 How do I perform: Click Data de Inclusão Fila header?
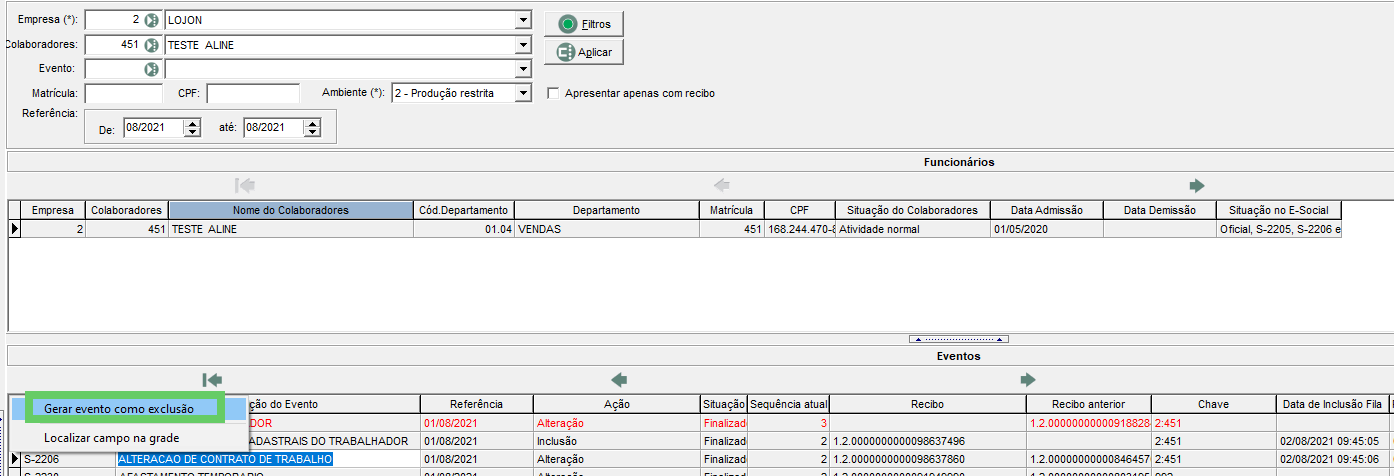click(x=1332, y=404)
